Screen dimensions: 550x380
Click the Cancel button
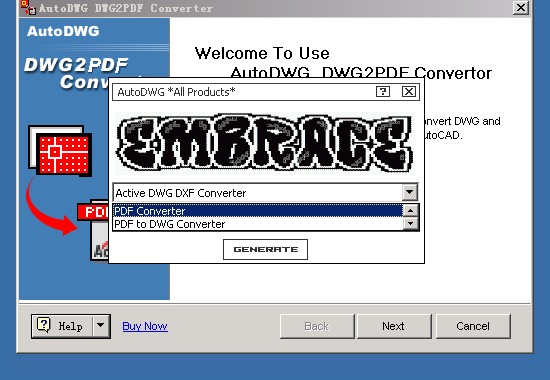coord(473,326)
